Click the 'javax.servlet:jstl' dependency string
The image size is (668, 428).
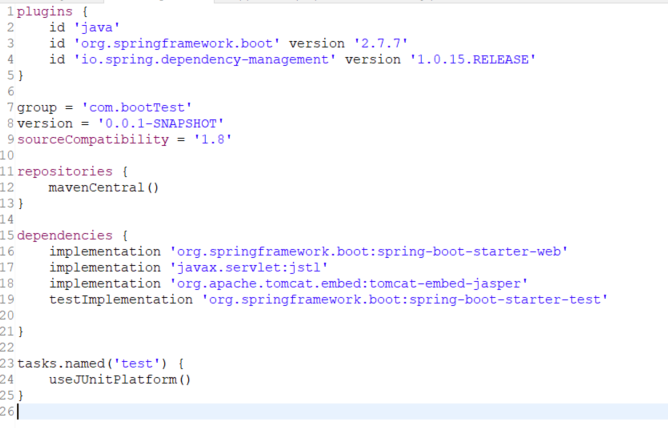pyautogui.click(x=248, y=268)
